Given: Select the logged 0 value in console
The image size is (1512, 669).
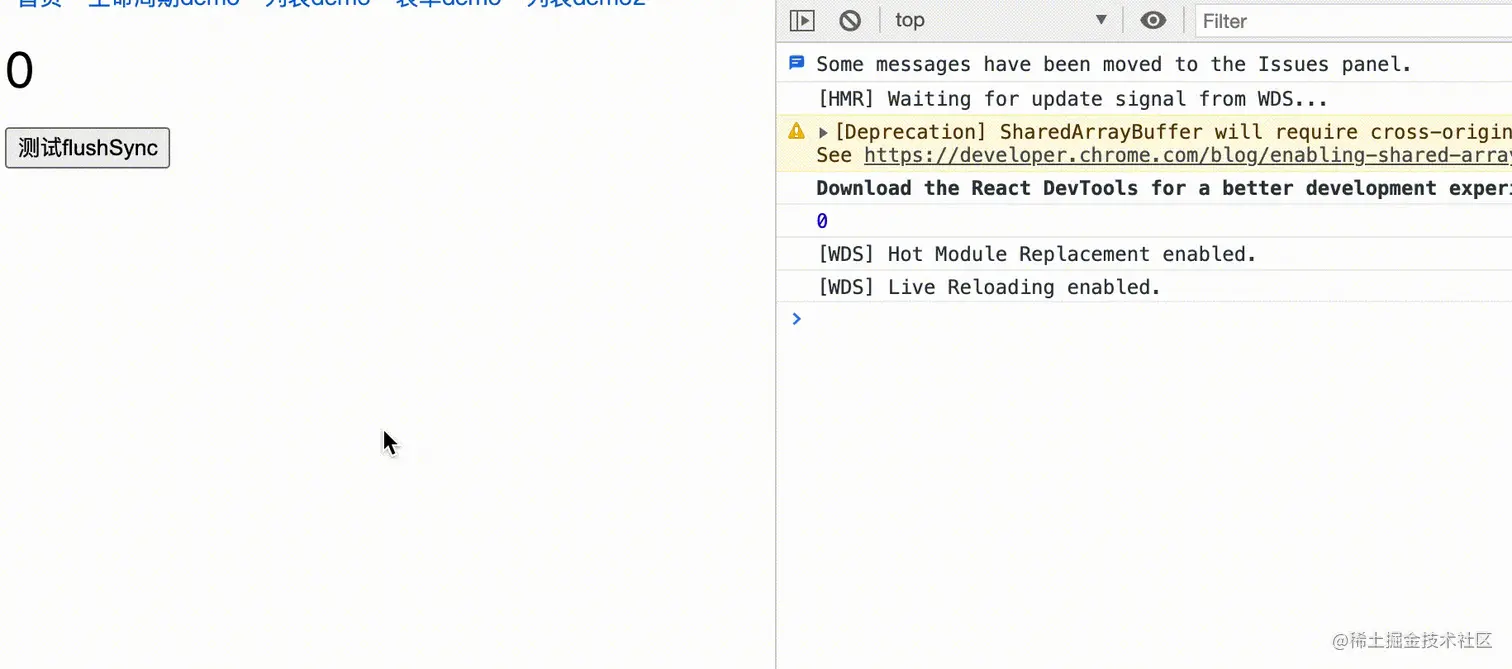Looking at the screenshot, I should pos(822,221).
